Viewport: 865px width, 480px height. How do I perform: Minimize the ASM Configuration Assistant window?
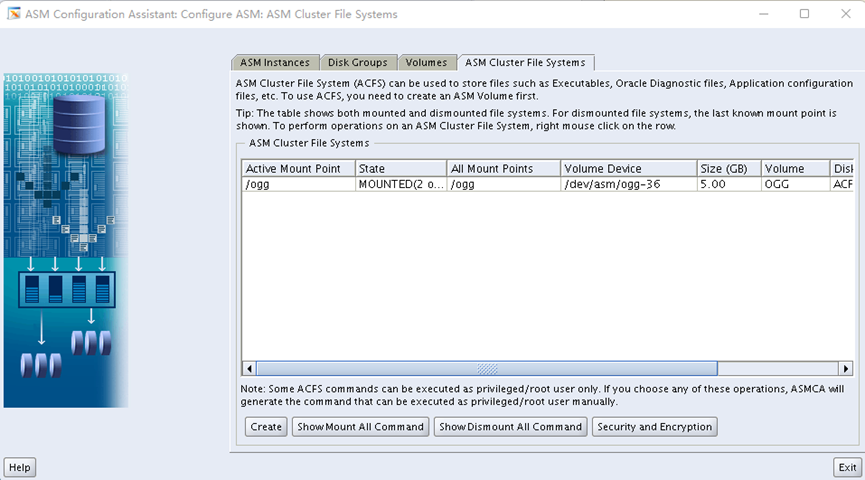click(763, 14)
